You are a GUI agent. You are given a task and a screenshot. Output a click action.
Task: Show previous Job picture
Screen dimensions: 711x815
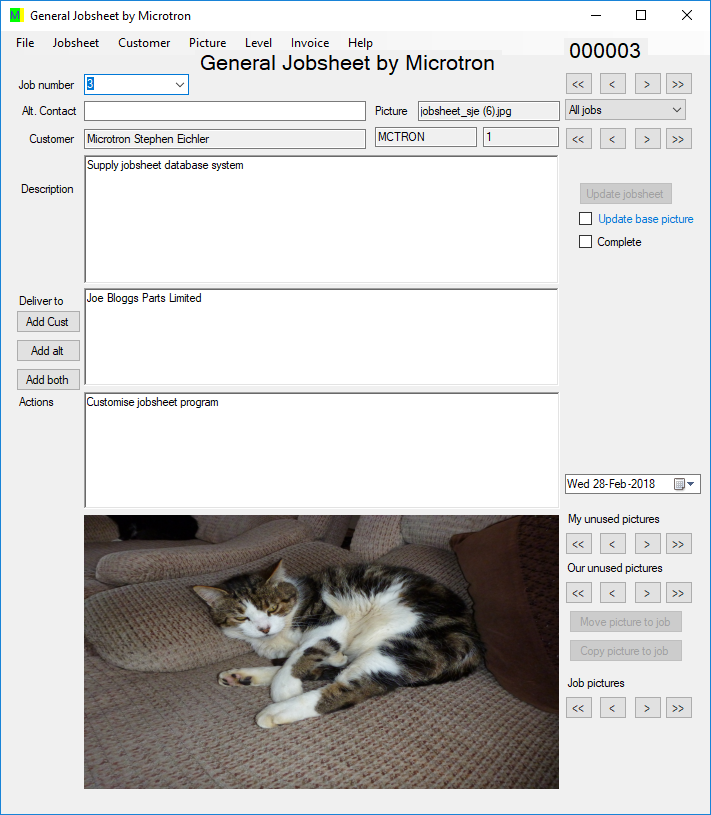tap(613, 708)
